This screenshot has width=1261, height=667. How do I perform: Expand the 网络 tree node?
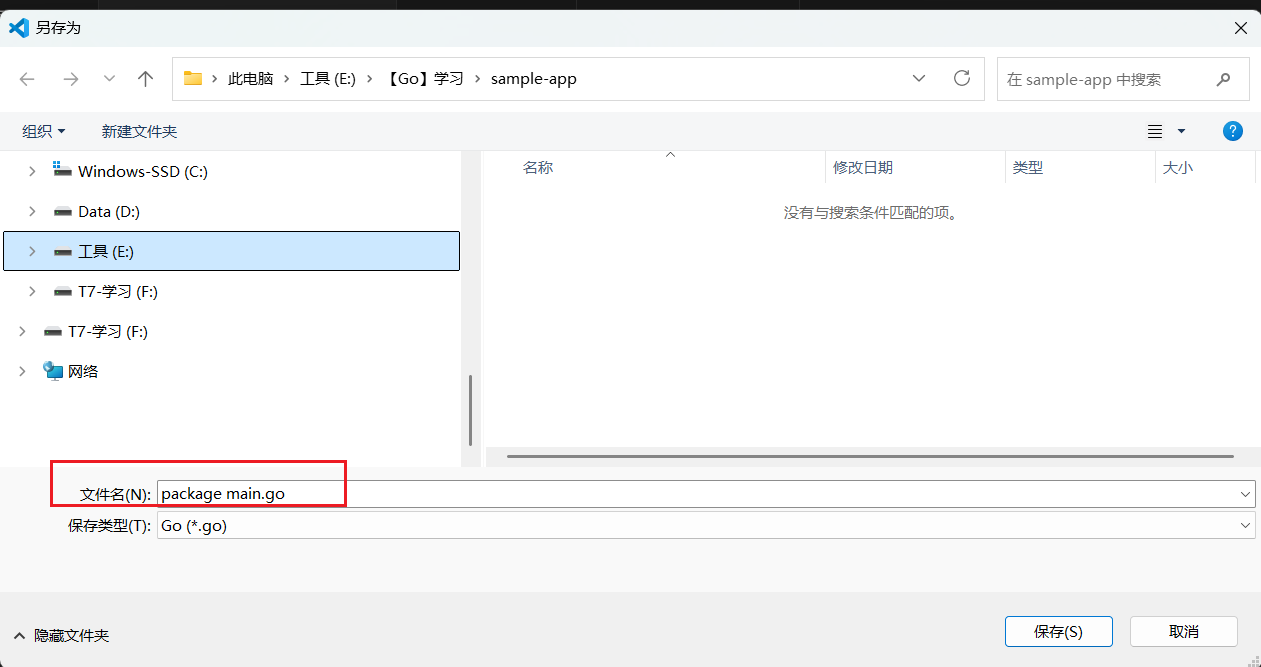(23, 371)
